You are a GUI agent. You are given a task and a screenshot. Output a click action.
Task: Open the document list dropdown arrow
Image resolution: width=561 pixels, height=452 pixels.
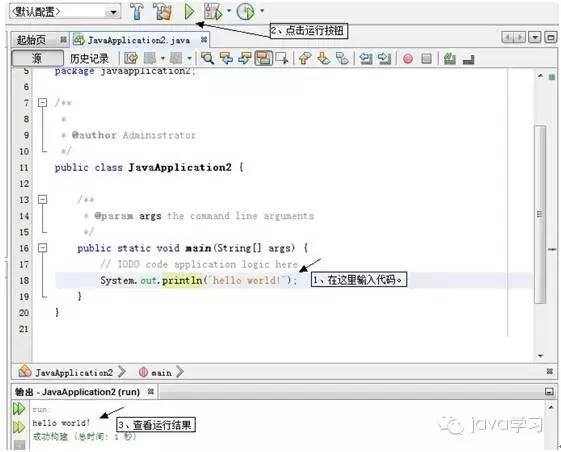click(x=535, y=37)
